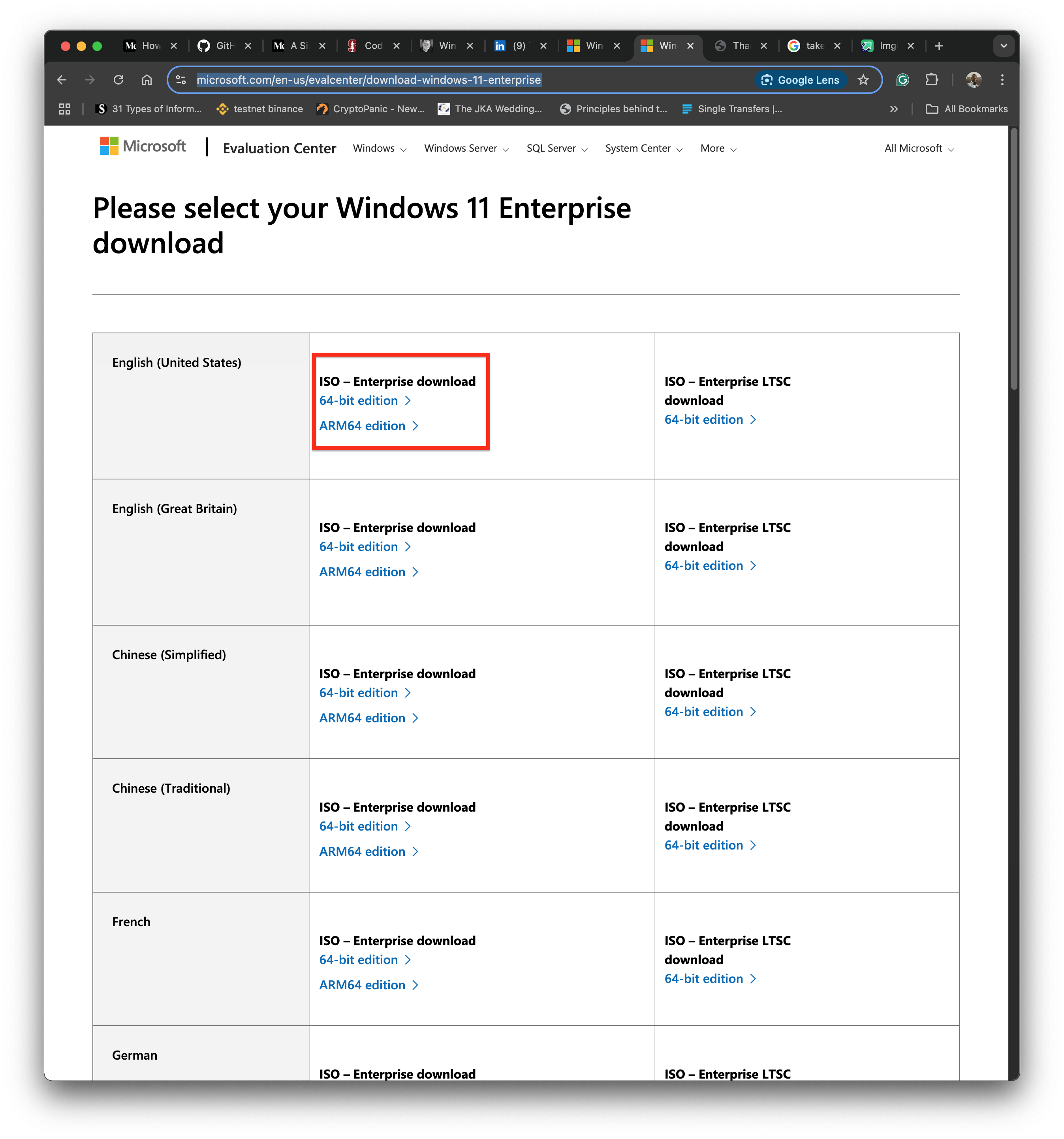Viewport: 1064px width, 1139px height.
Task: Expand the All Microsoft menu
Action: pyautogui.click(x=919, y=148)
